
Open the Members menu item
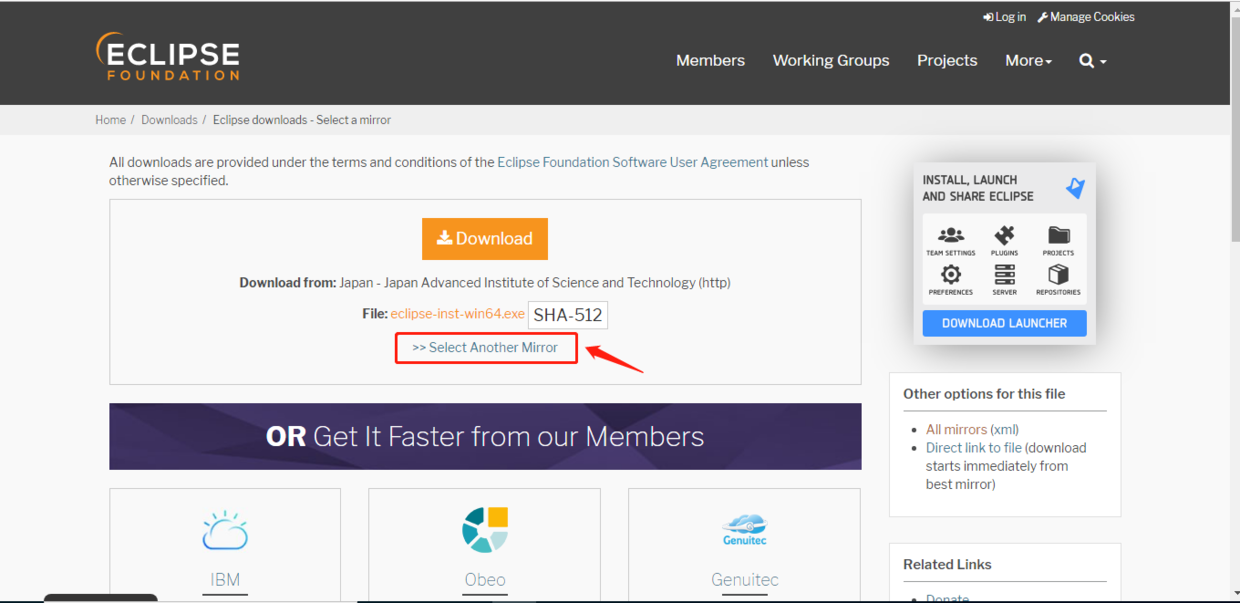[710, 61]
